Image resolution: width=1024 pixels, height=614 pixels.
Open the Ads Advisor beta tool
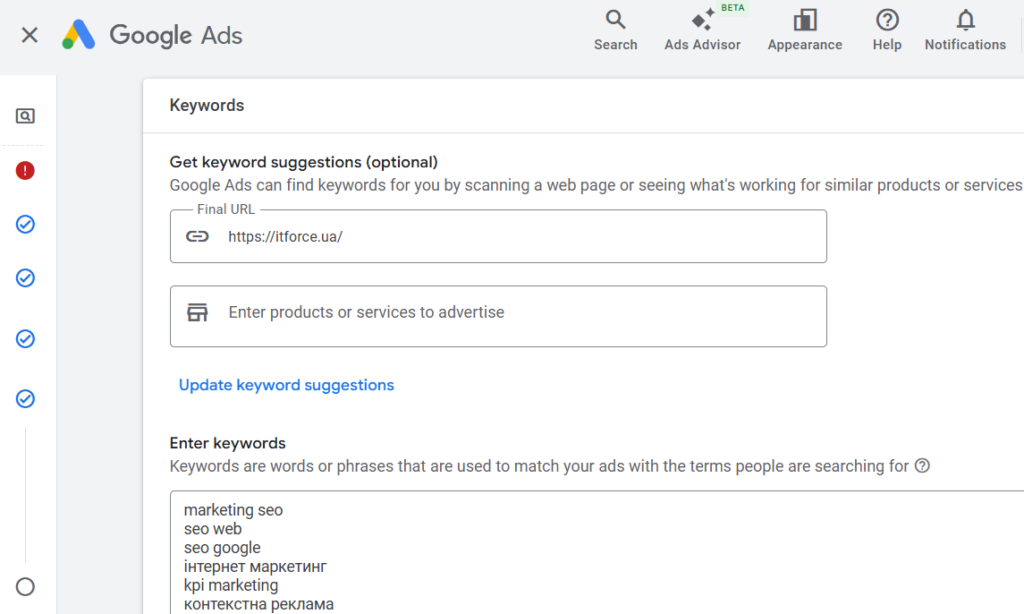(x=702, y=31)
